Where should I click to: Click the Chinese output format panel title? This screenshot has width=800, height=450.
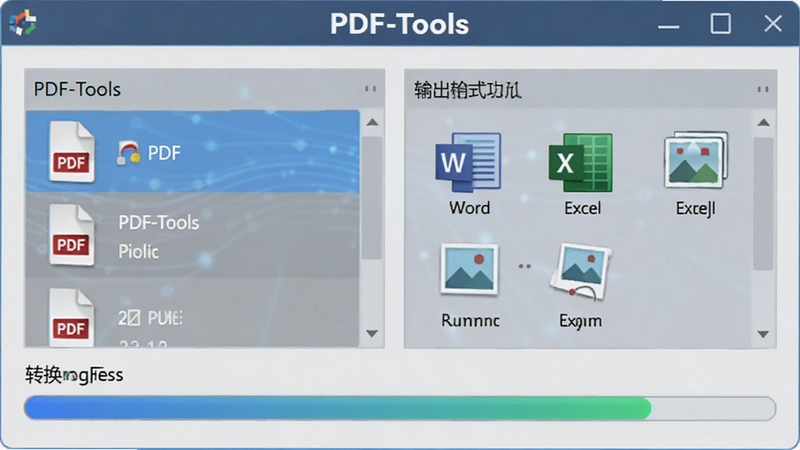pyautogui.click(x=467, y=90)
